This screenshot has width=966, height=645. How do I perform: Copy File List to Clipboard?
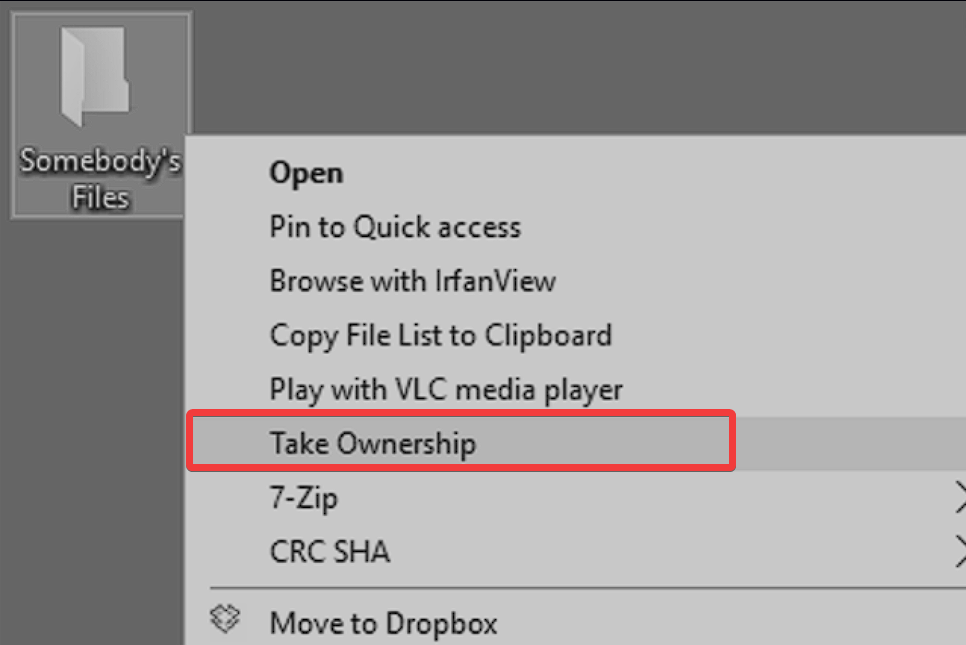point(440,335)
